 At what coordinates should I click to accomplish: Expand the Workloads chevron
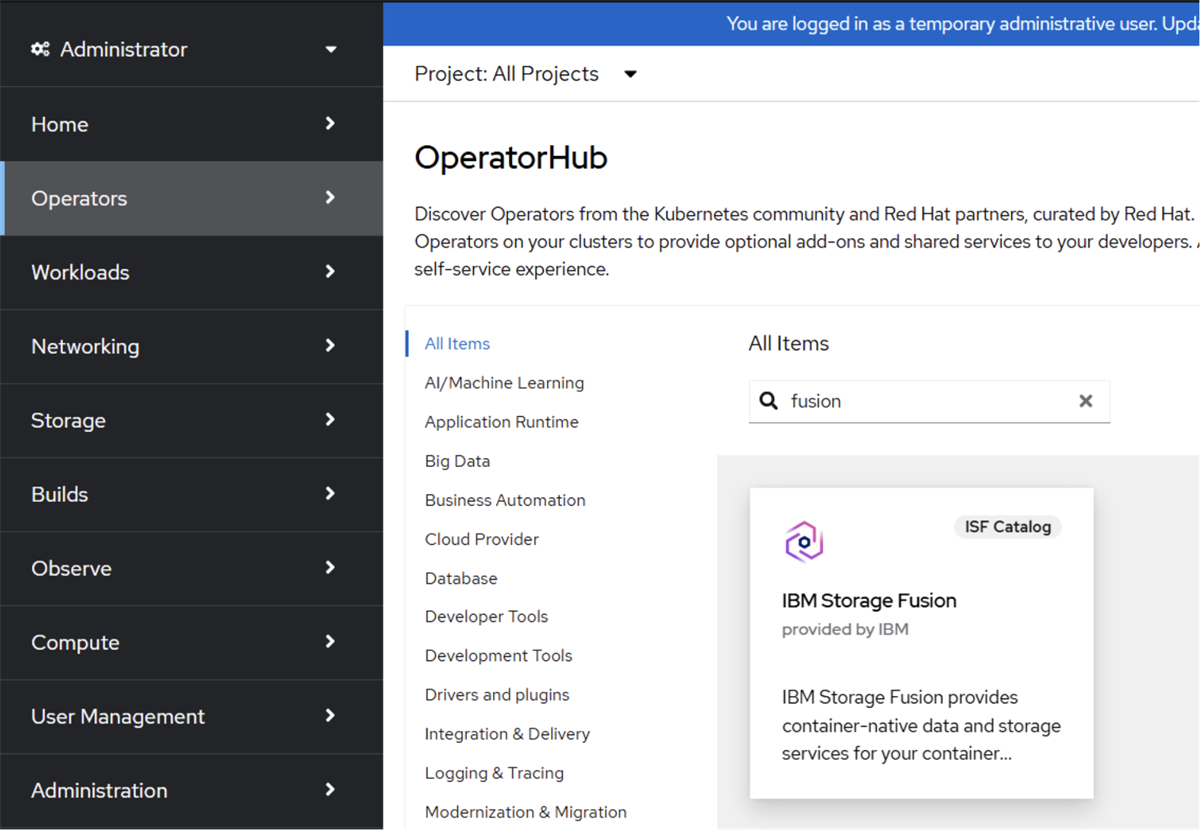tap(330, 271)
